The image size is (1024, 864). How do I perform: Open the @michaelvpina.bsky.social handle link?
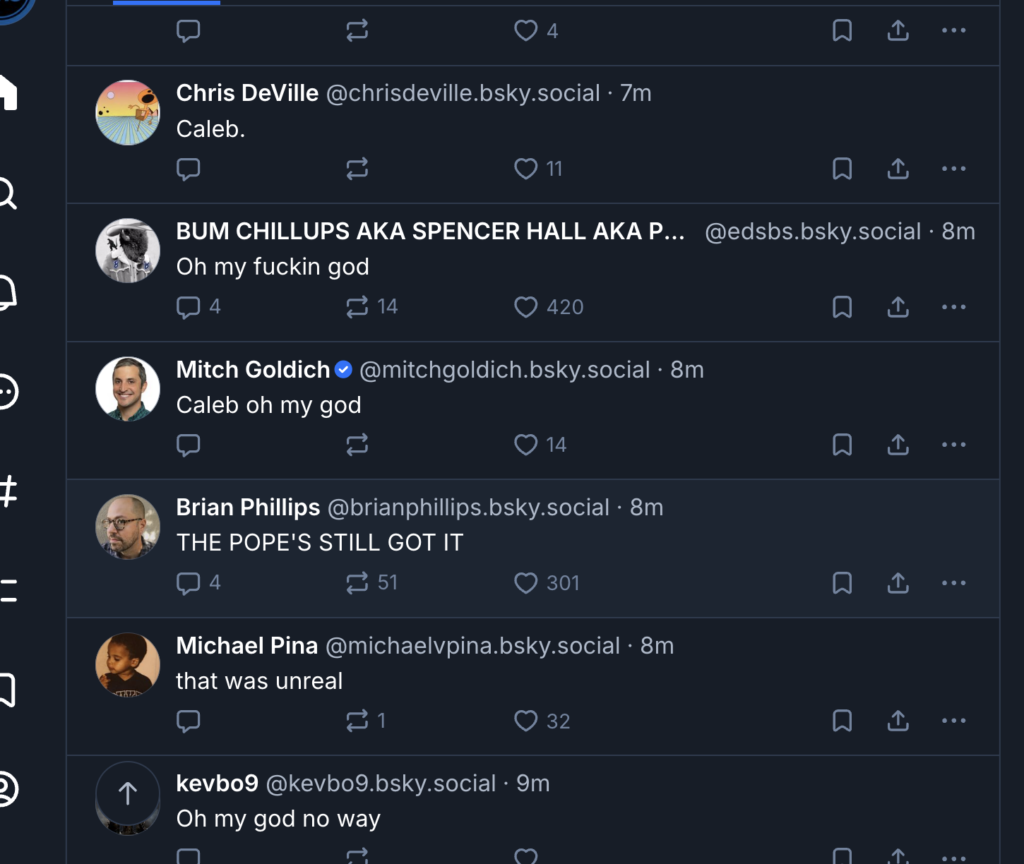click(473, 646)
